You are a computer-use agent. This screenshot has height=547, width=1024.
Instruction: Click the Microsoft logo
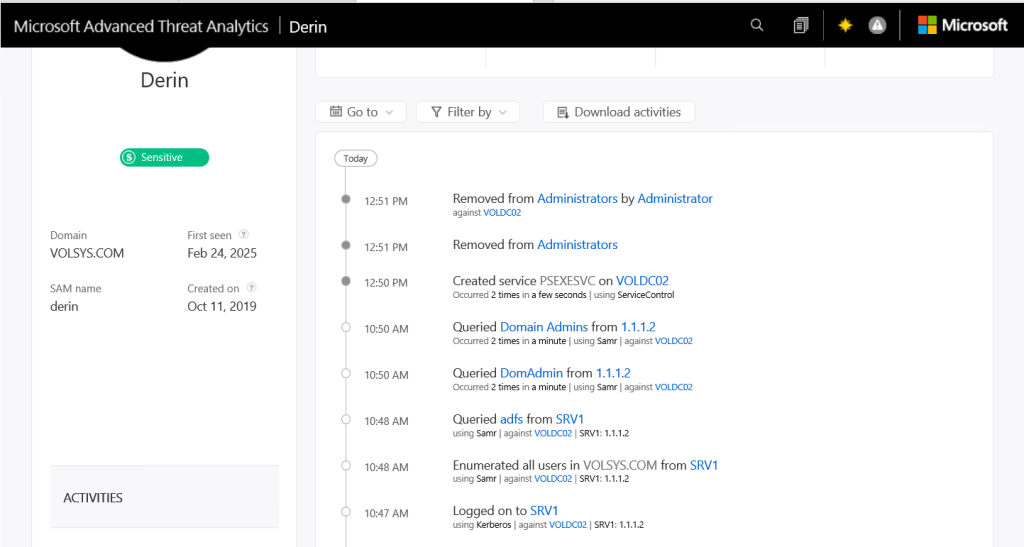click(x=962, y=26)
